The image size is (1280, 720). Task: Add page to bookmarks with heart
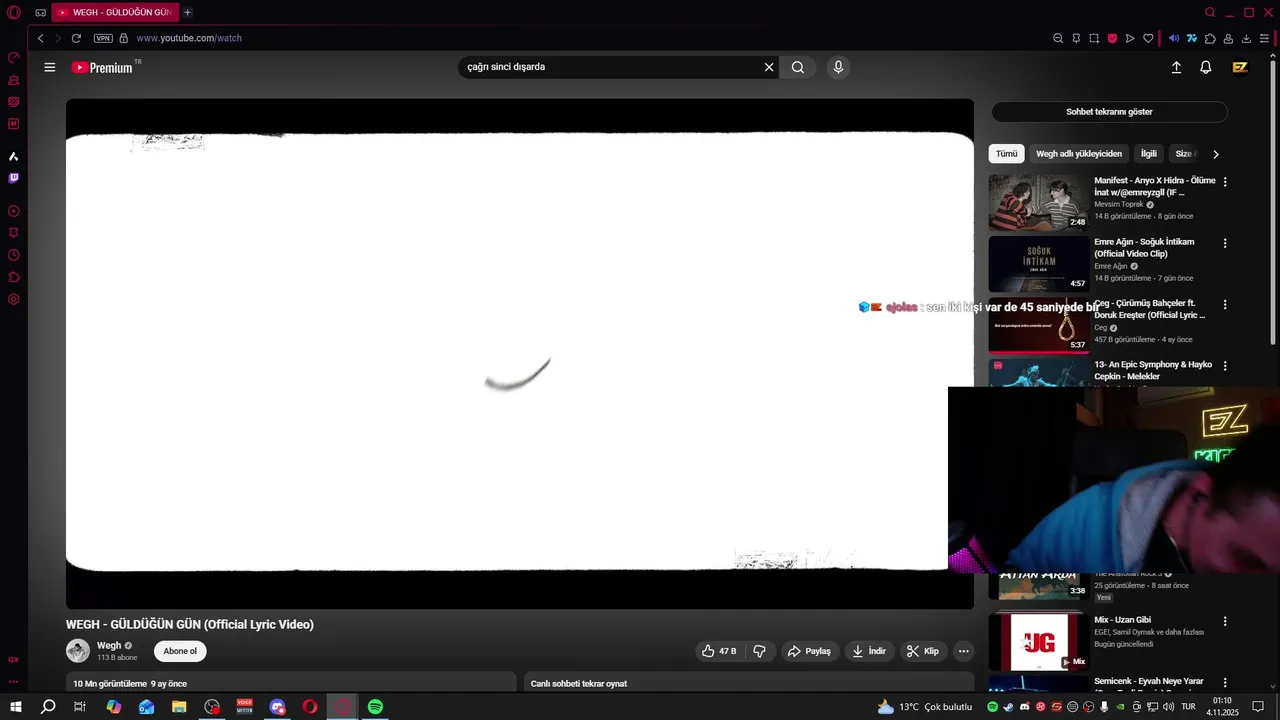[x=1148, y=38]
